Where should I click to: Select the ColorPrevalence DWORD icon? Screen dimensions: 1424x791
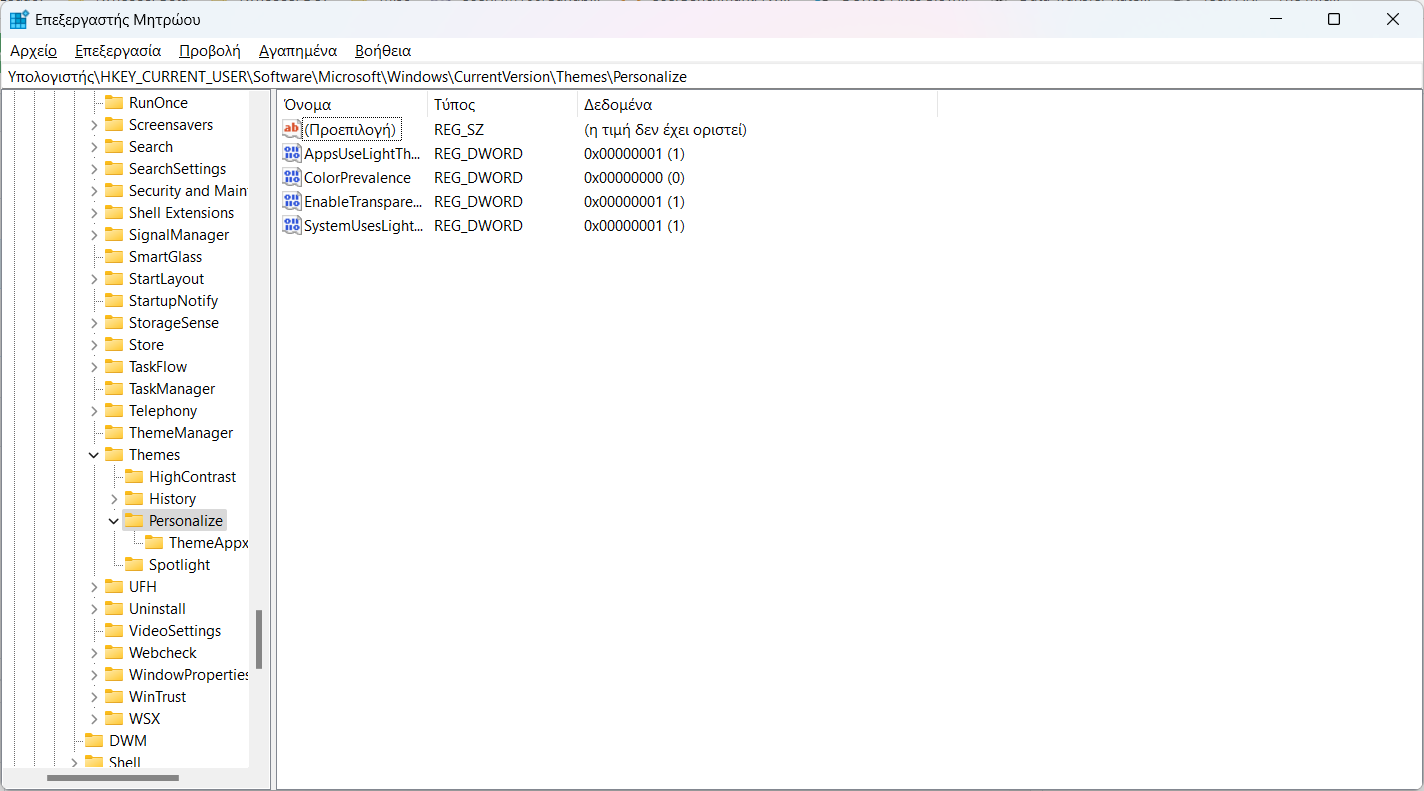(x=291, y=177)
